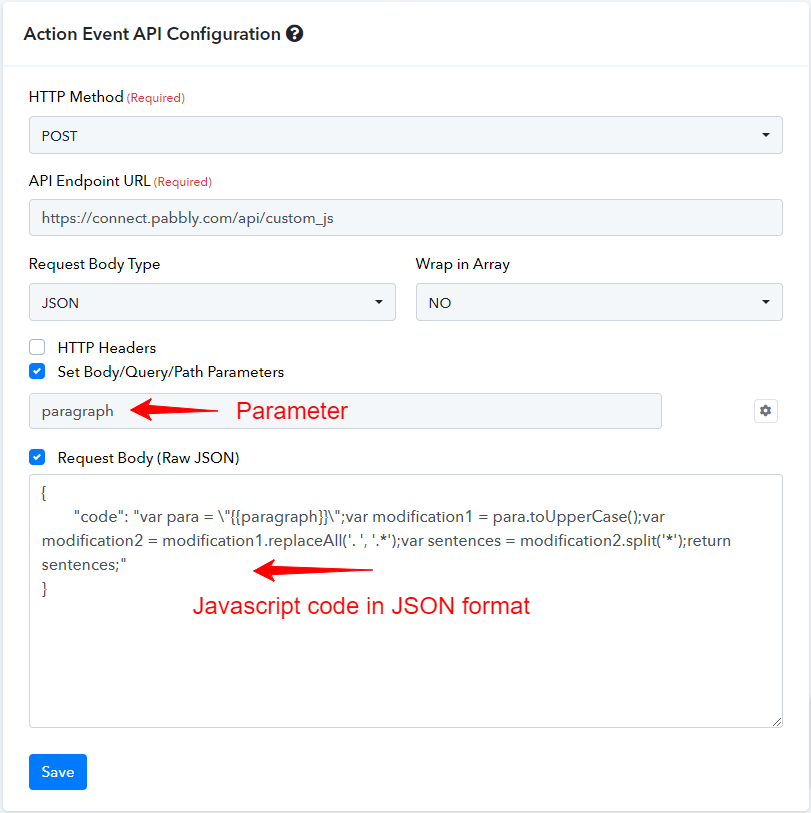Image resolution: width=811 pixels, height=813 pixels.
Task: Uncheck Set Body/Query/Path Parameters checkbox
Action: [x=37, y=371]
